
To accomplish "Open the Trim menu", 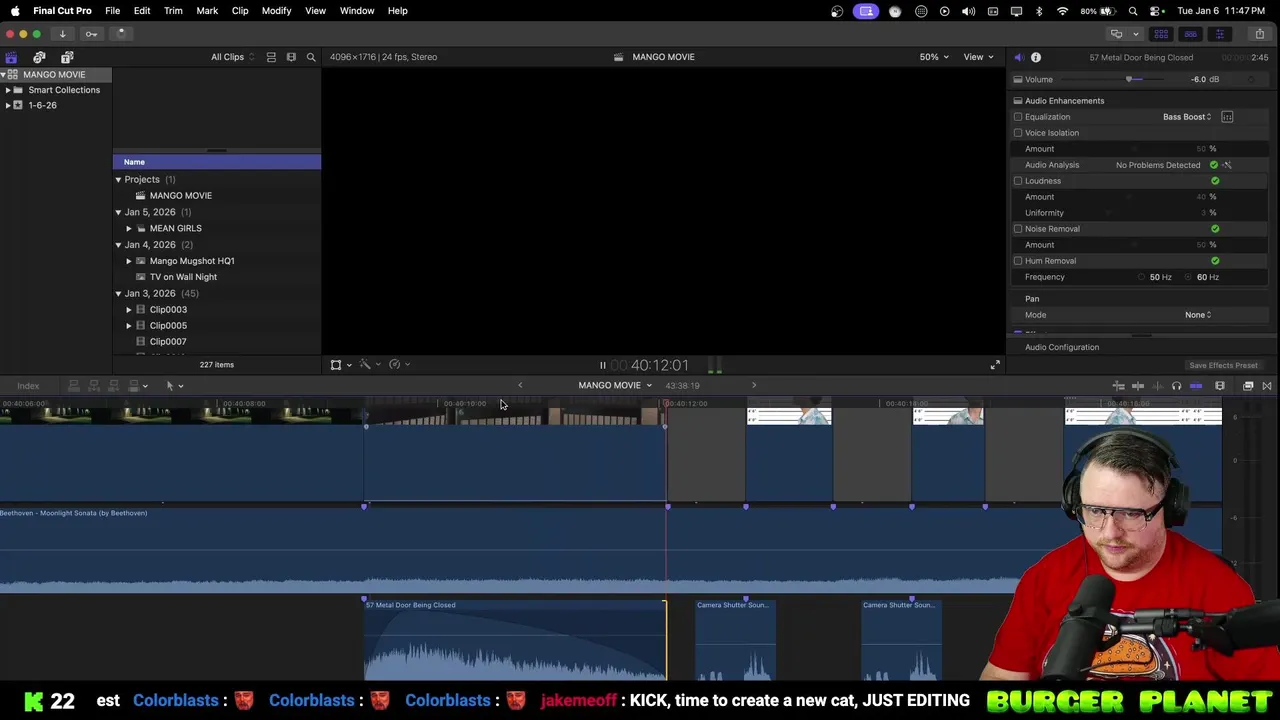I will 173,11.
